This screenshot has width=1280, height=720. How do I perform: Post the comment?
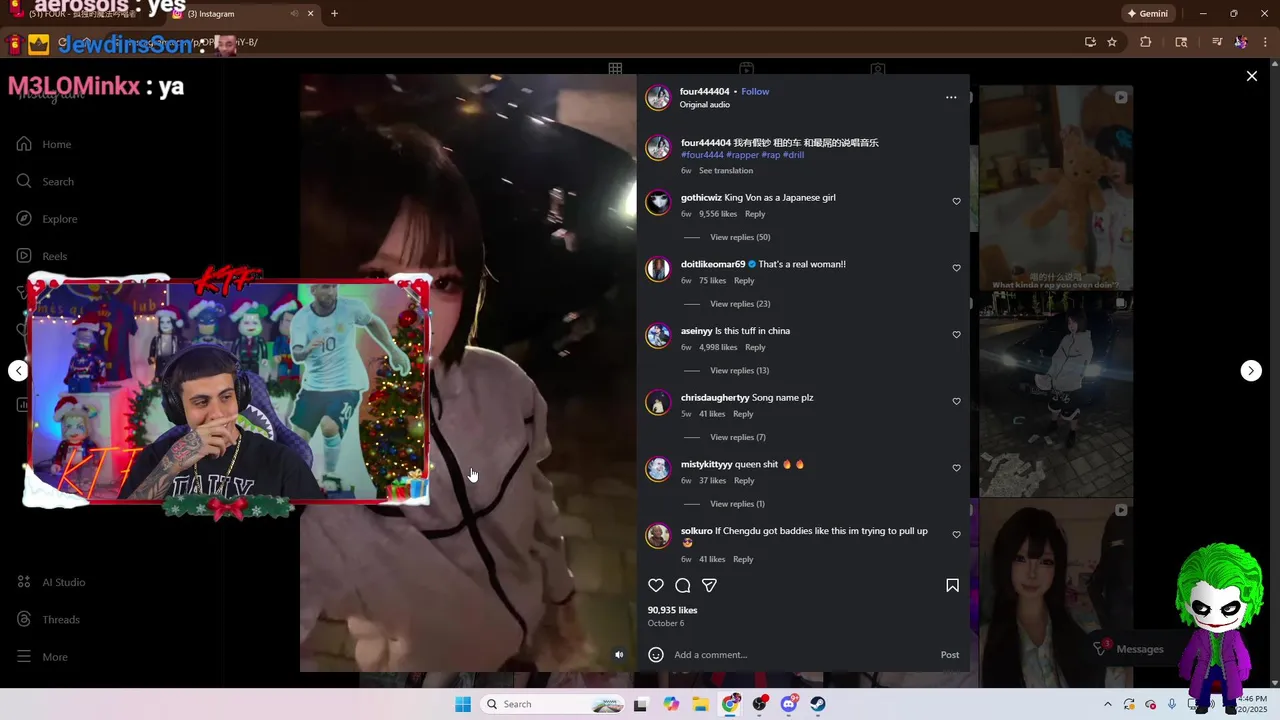950,655
